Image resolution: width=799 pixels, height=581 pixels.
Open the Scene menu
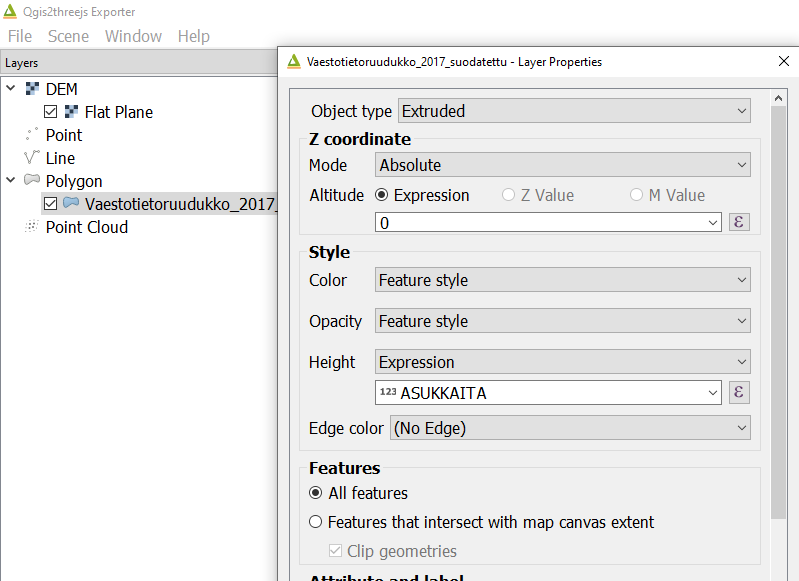(68, 36)
